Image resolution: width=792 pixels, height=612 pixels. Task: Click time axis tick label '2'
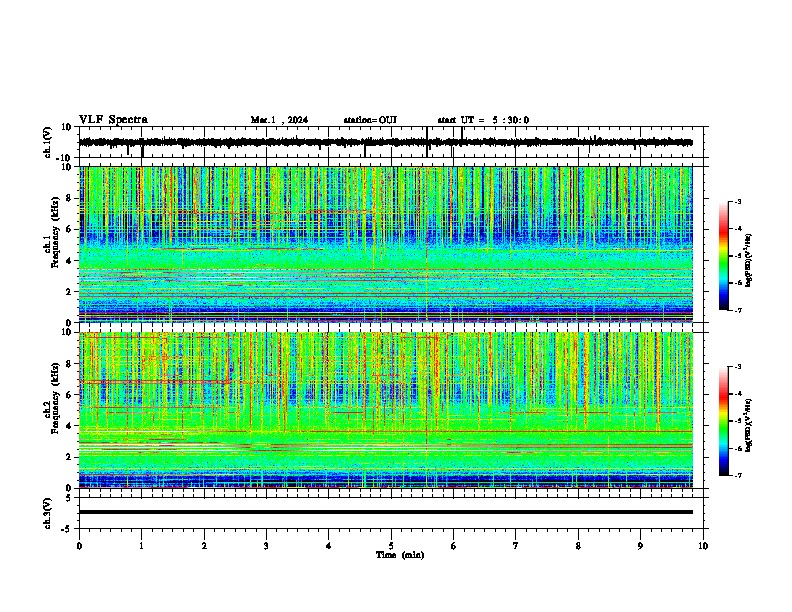tap(204, 546)
